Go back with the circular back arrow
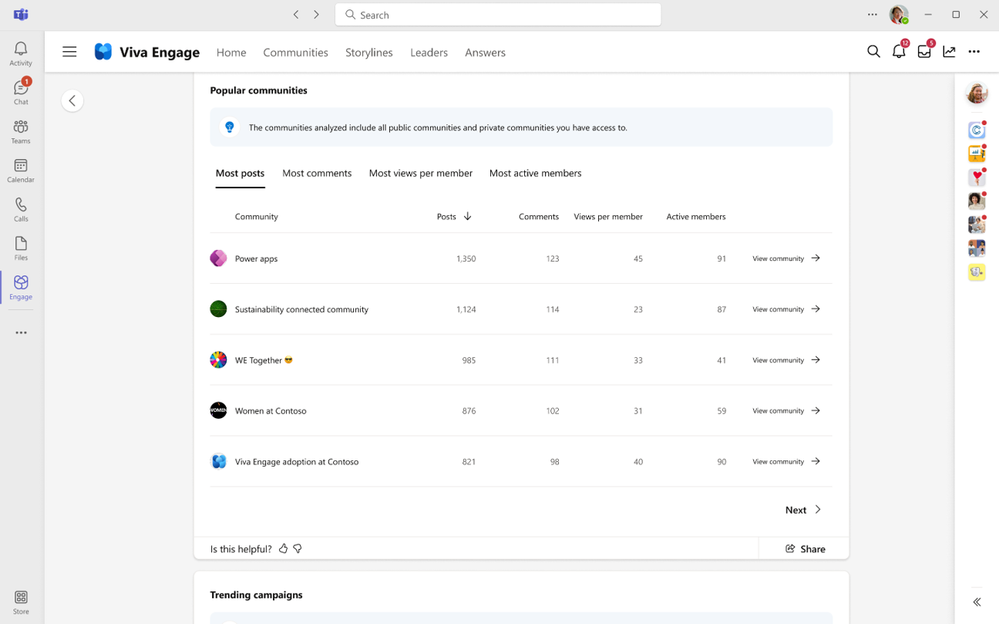The image size is (999, 624). [72, 101]
